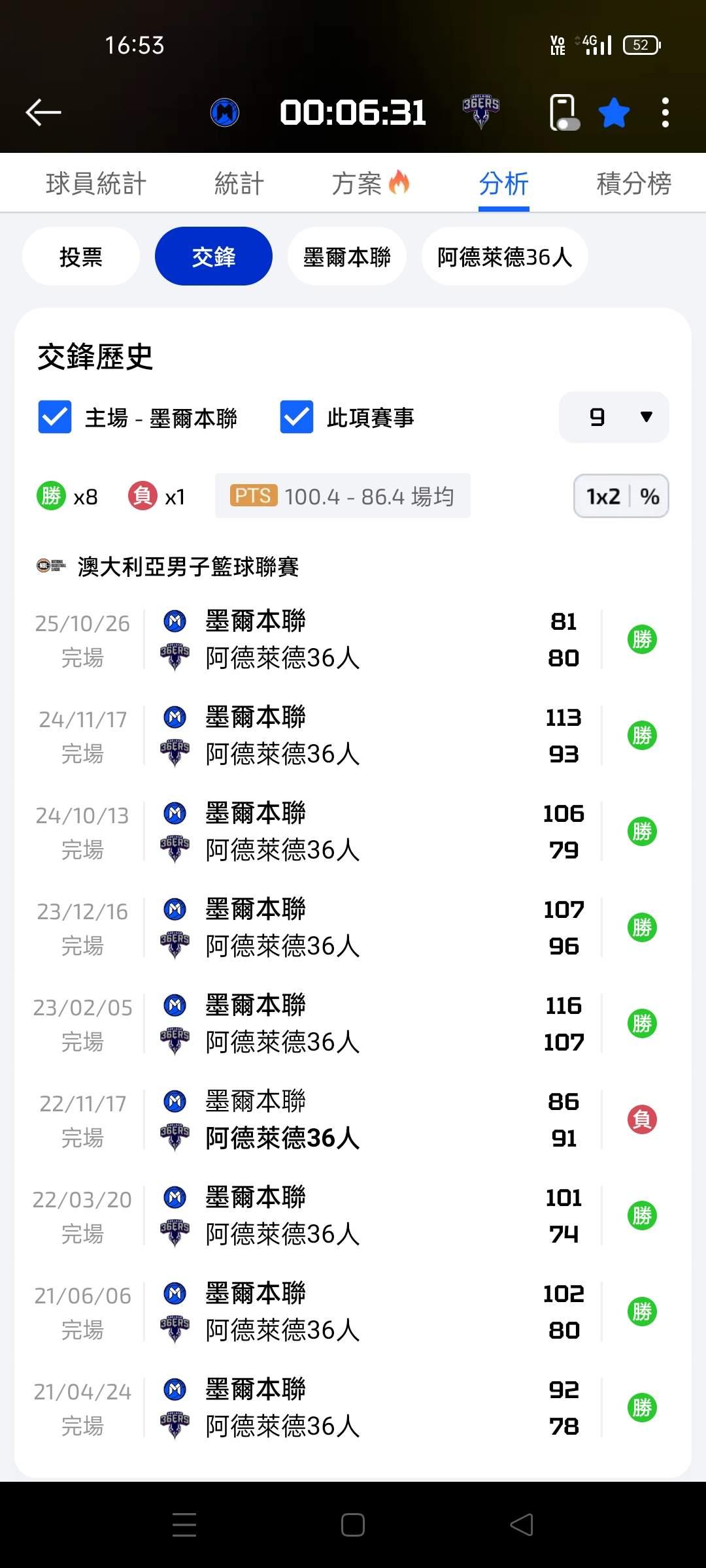
Task: Toggle the blue favorite star
Action: [614, 112]
